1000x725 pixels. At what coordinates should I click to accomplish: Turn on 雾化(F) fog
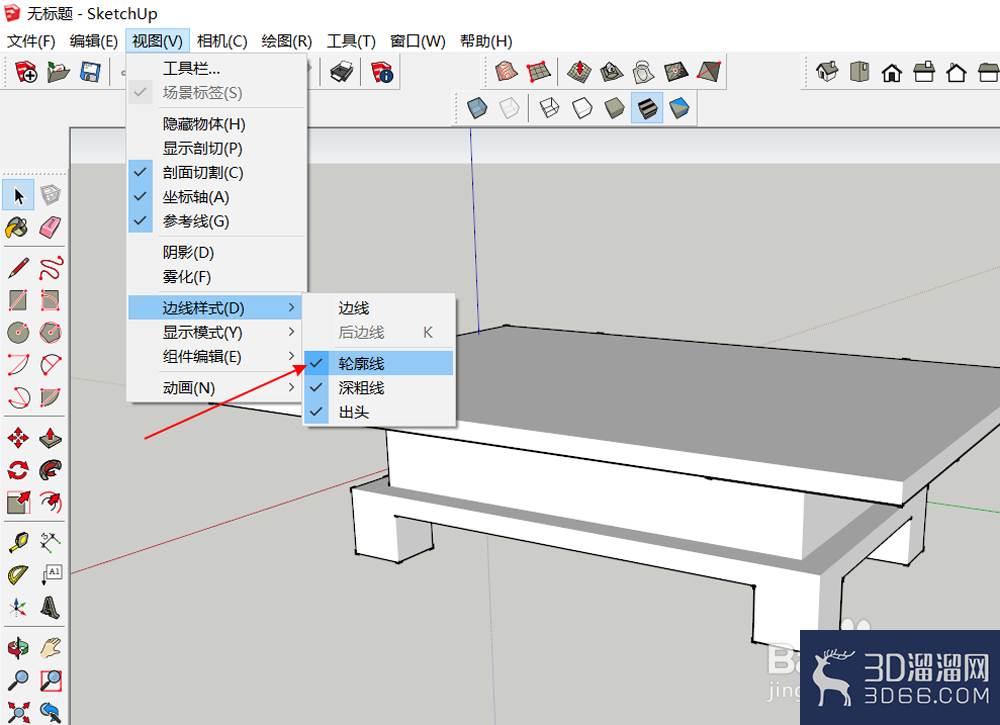[x=217, y=277]
